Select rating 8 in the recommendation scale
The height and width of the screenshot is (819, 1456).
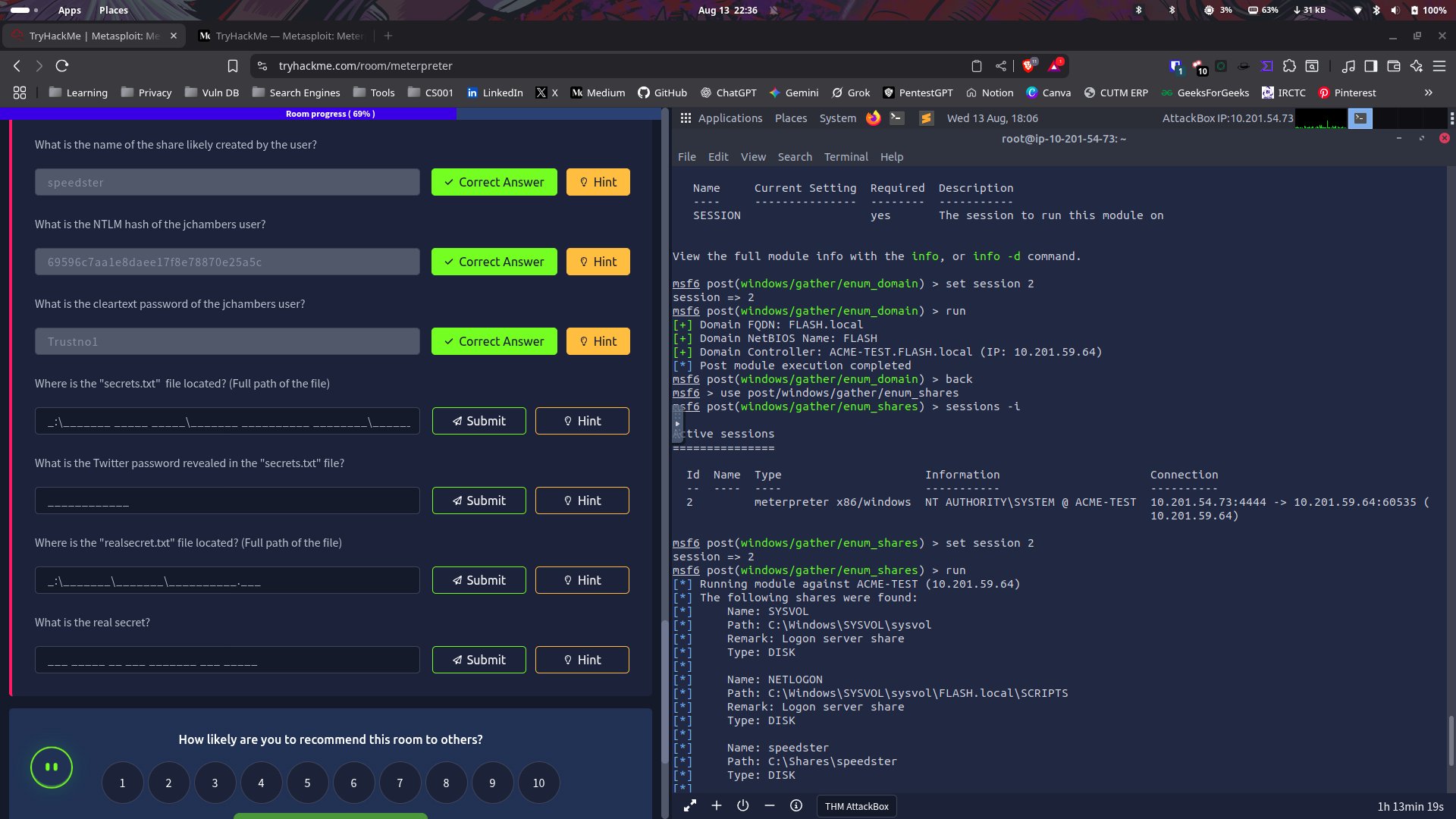point(446,783)
